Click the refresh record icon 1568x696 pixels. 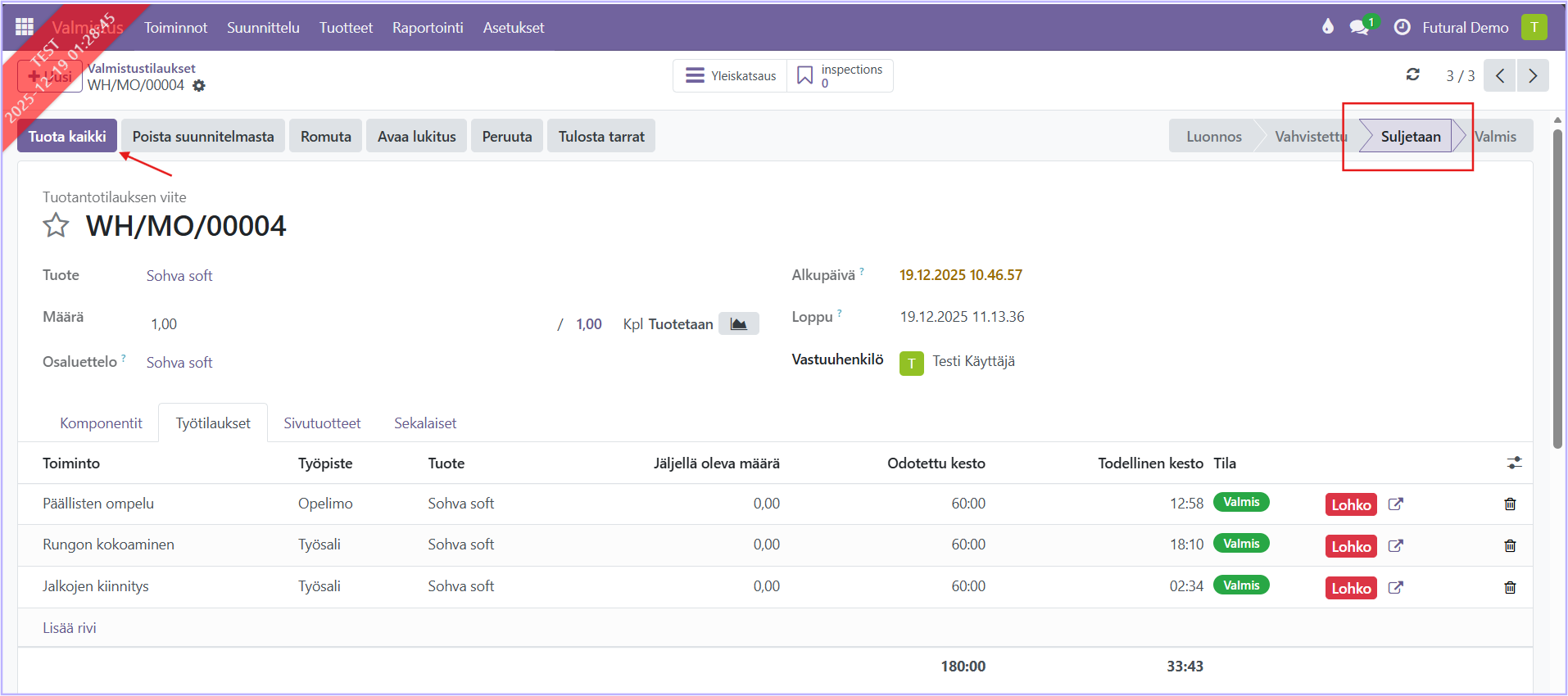(x=1412, y=75)
